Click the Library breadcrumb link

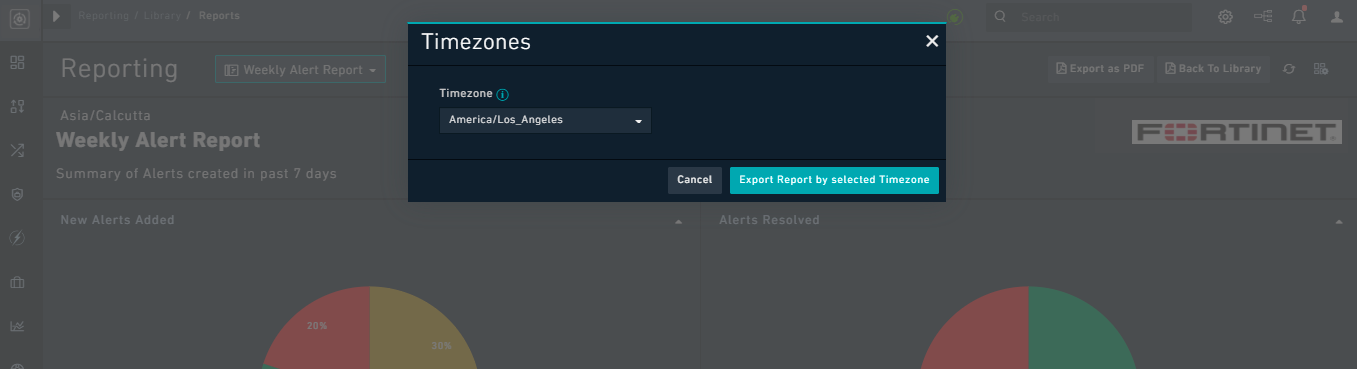tap(161, 16)
